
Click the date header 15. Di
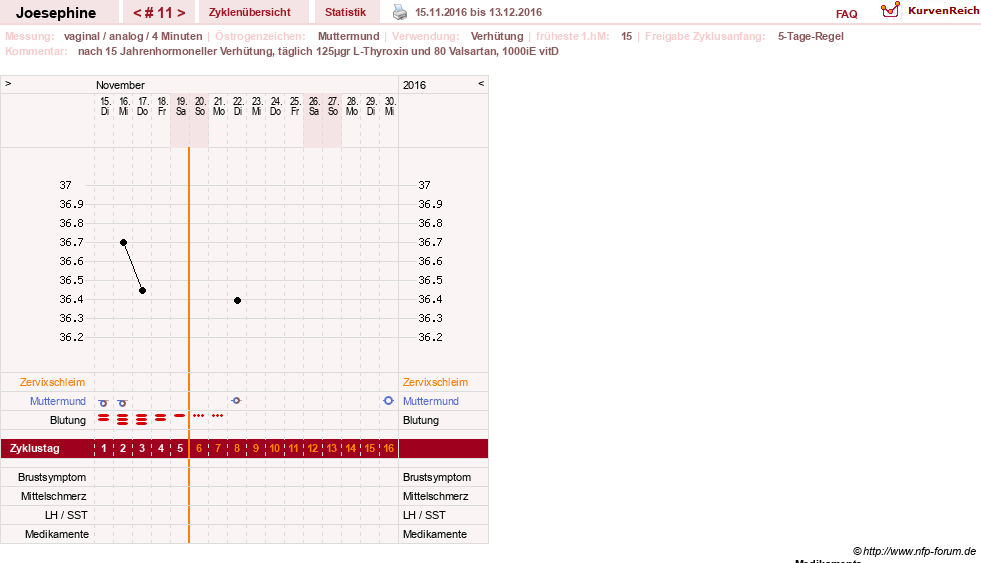click(105, 106)
